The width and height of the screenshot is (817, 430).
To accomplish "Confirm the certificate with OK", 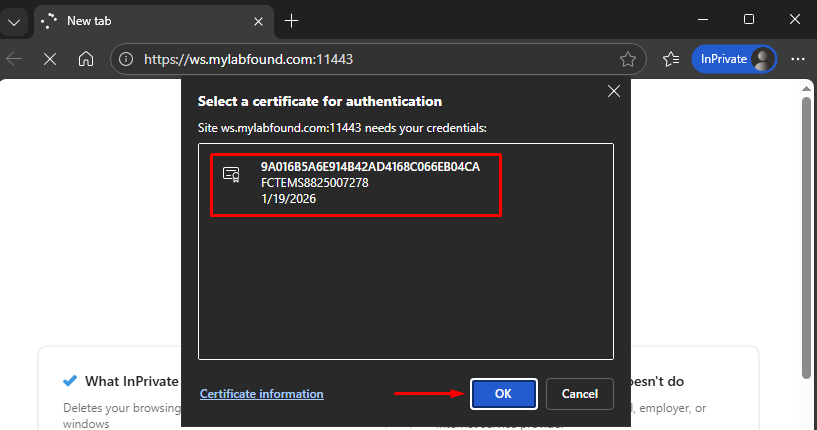I will pyautogui.click(x=503, y=394).
